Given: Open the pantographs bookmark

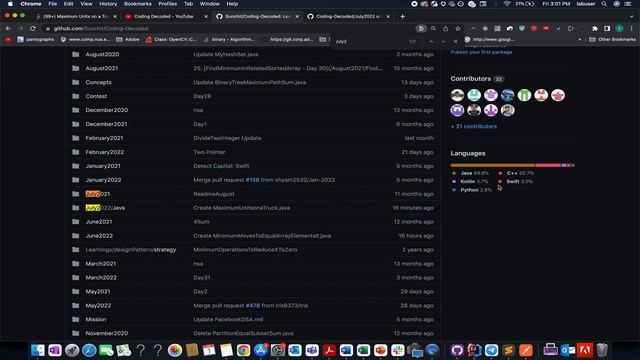Looking at the screenshot, I should 36,40.
